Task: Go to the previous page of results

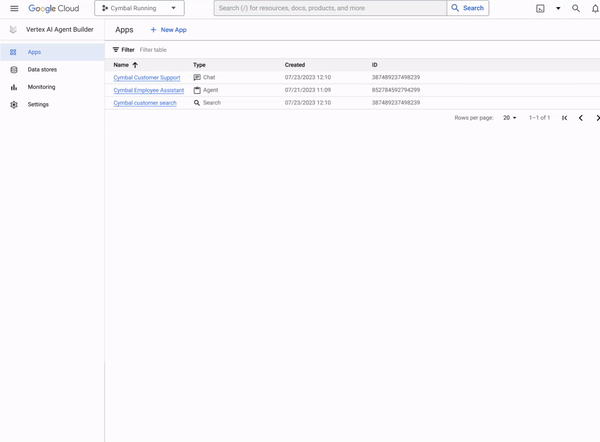Action: [580, 118]
